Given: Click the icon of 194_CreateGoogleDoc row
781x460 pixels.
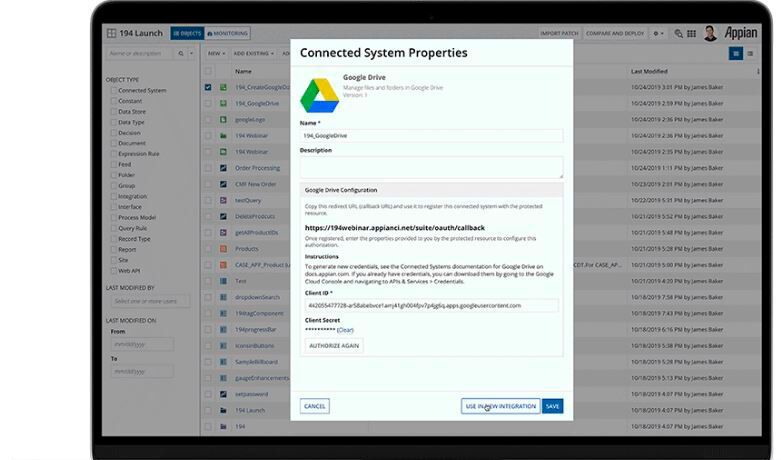Looking at the screenshot, I should click(223, 87).
